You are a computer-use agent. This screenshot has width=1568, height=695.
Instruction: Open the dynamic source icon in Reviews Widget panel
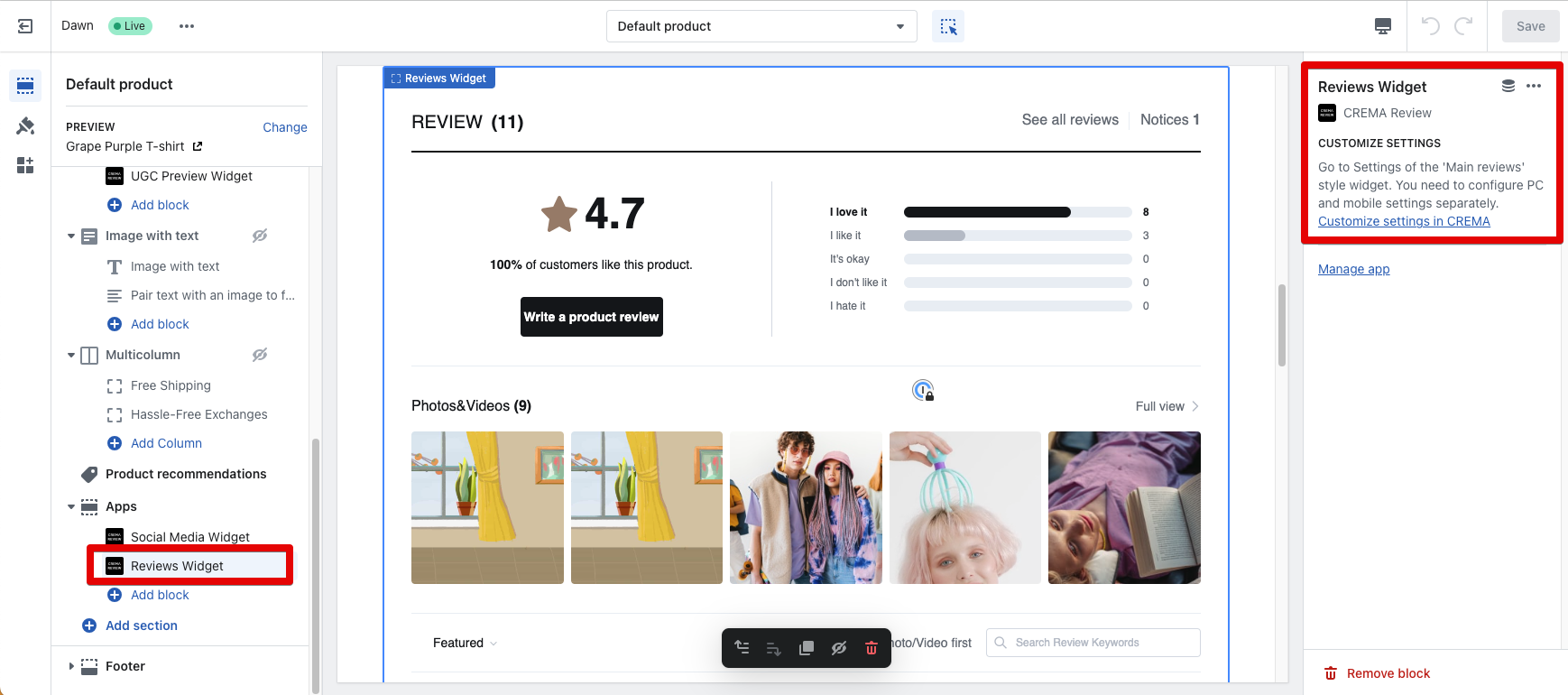click(x=1508, y=87)
